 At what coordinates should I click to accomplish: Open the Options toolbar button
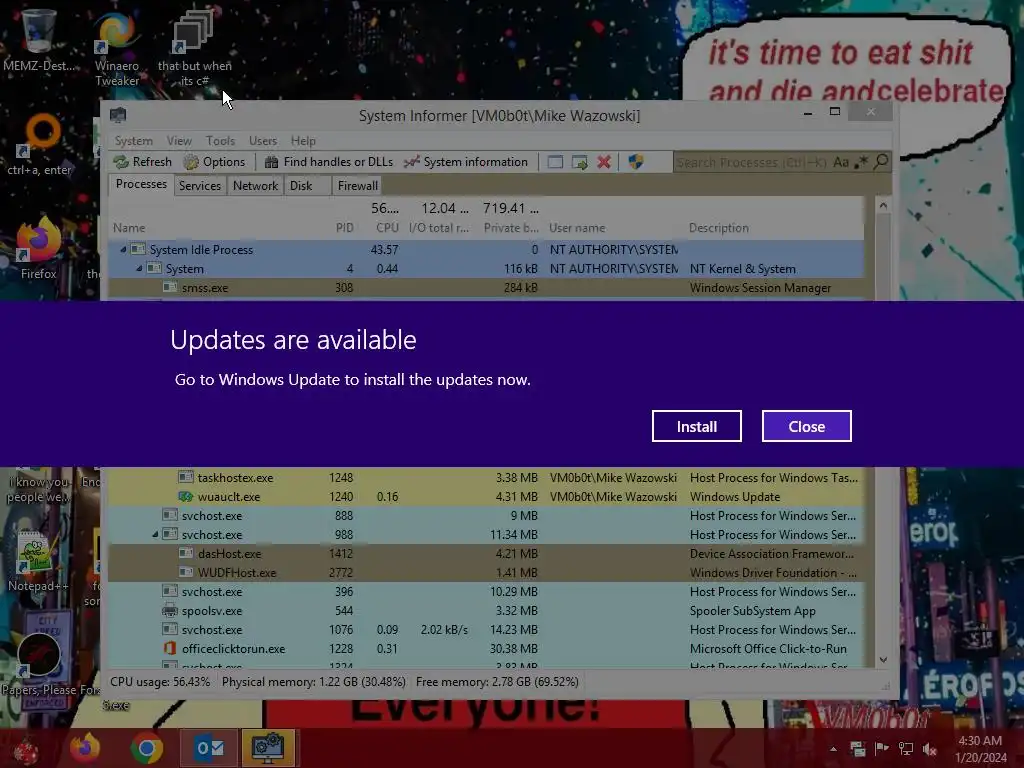point(214,162)
